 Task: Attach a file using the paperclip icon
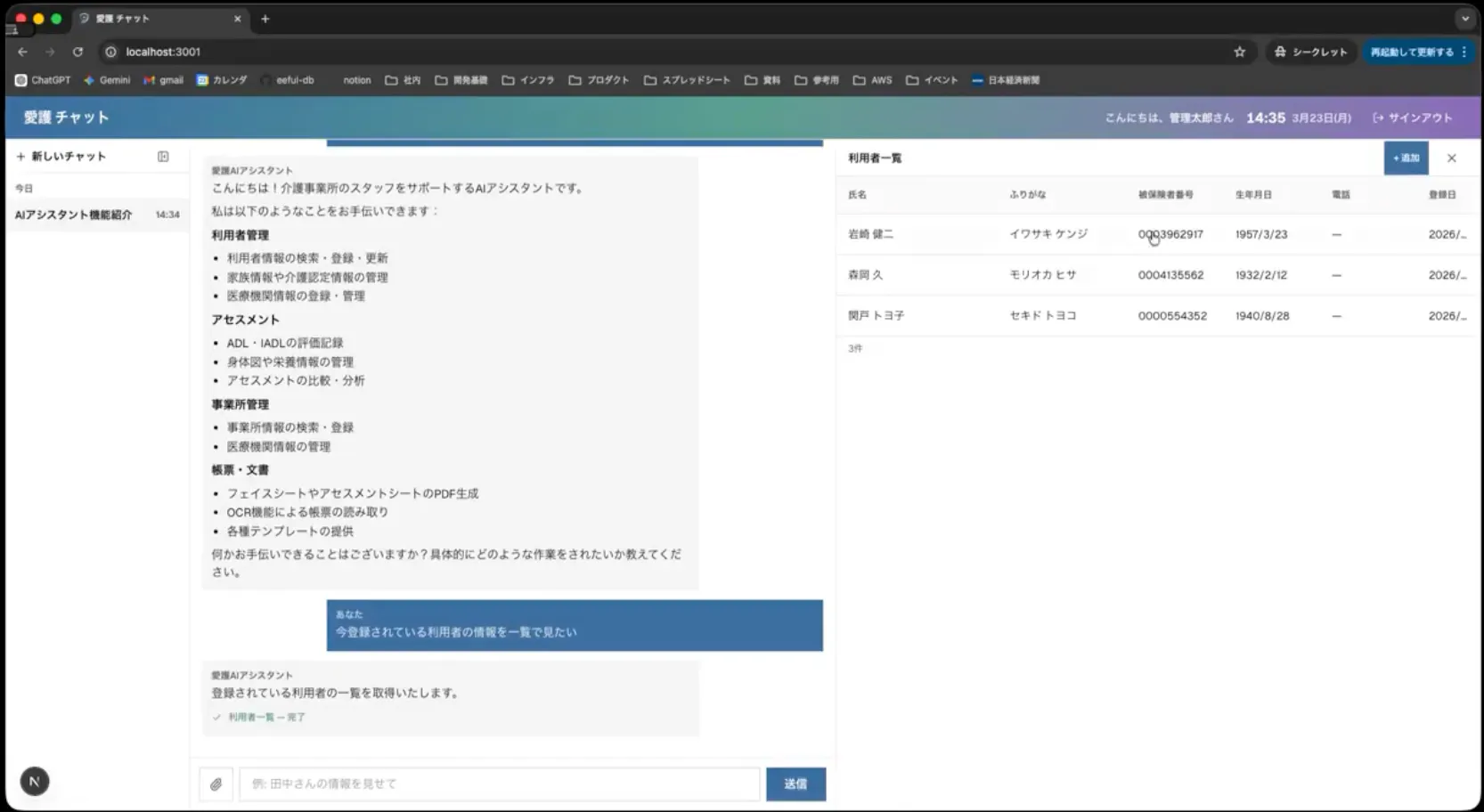(x=215, y=784)
